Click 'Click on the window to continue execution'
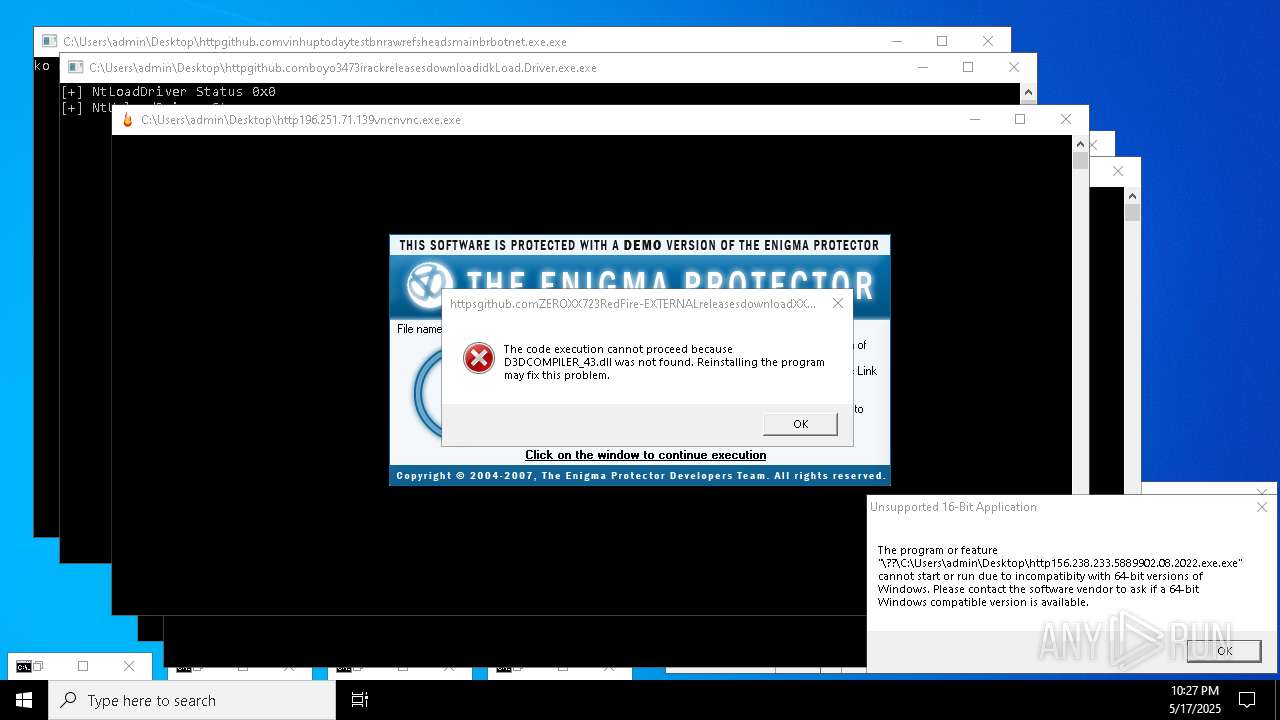The image size is (1280, 720). pos(646,455)
